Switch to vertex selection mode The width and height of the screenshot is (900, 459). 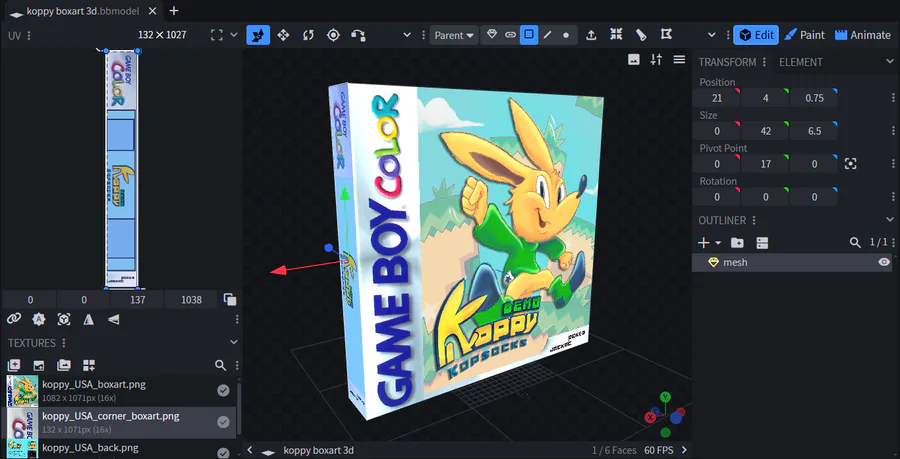[x=566, y=34]
